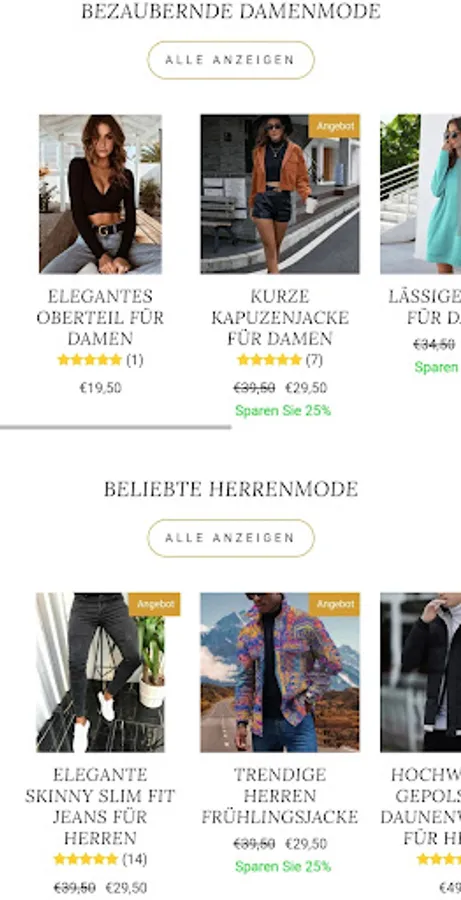Open the turquoise dress product photo

421,194
